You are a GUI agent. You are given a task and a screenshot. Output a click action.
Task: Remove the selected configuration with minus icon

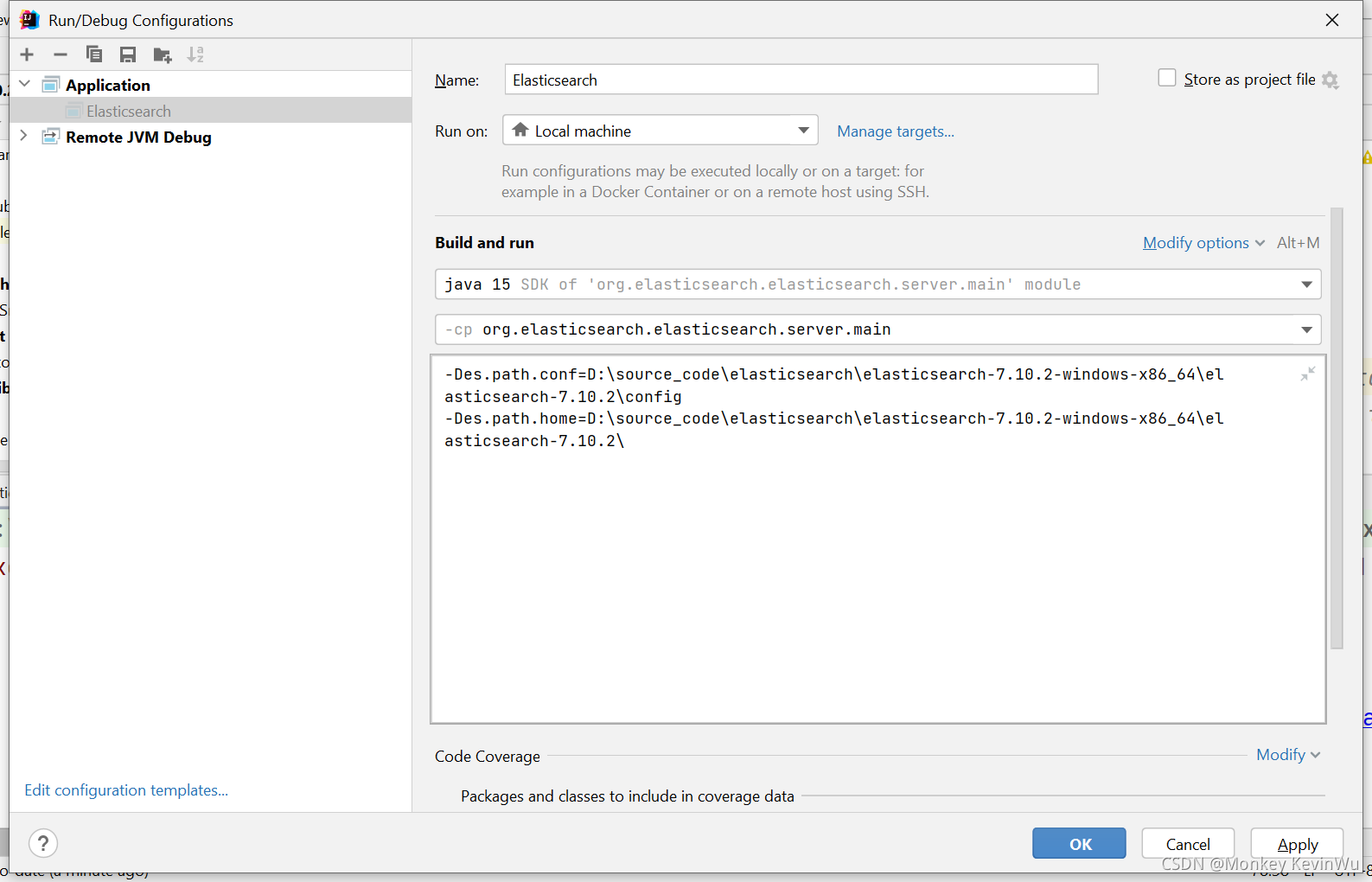(x=61, y=54)
